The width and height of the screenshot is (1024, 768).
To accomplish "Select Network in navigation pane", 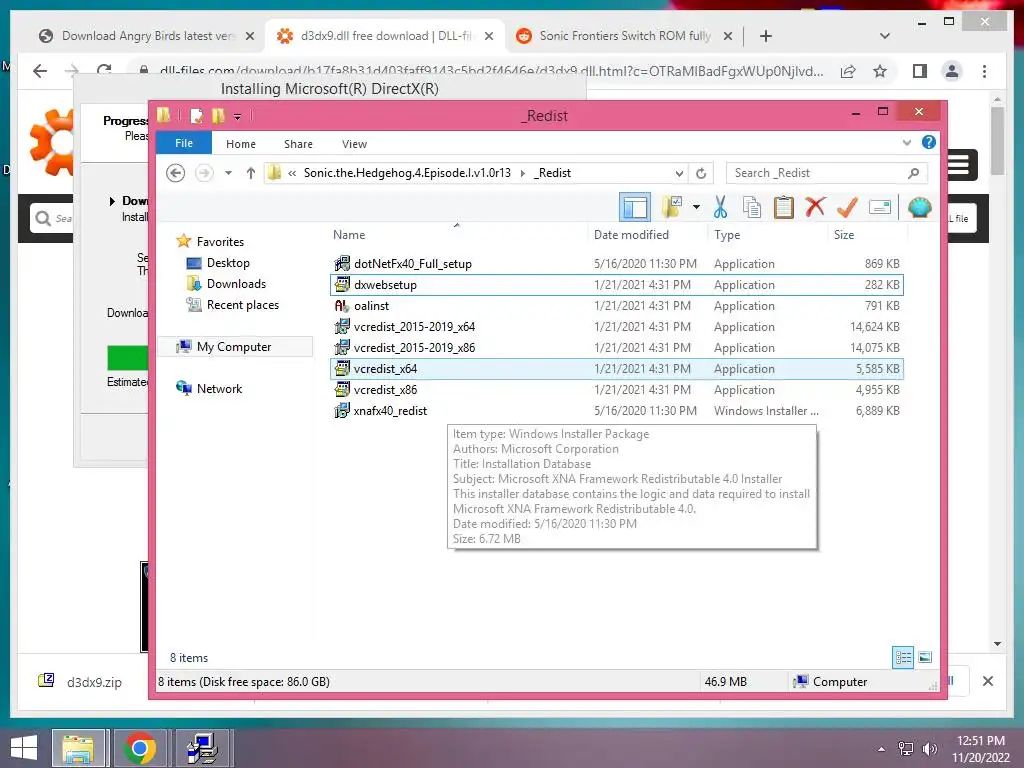I will (x=219, y=389).
